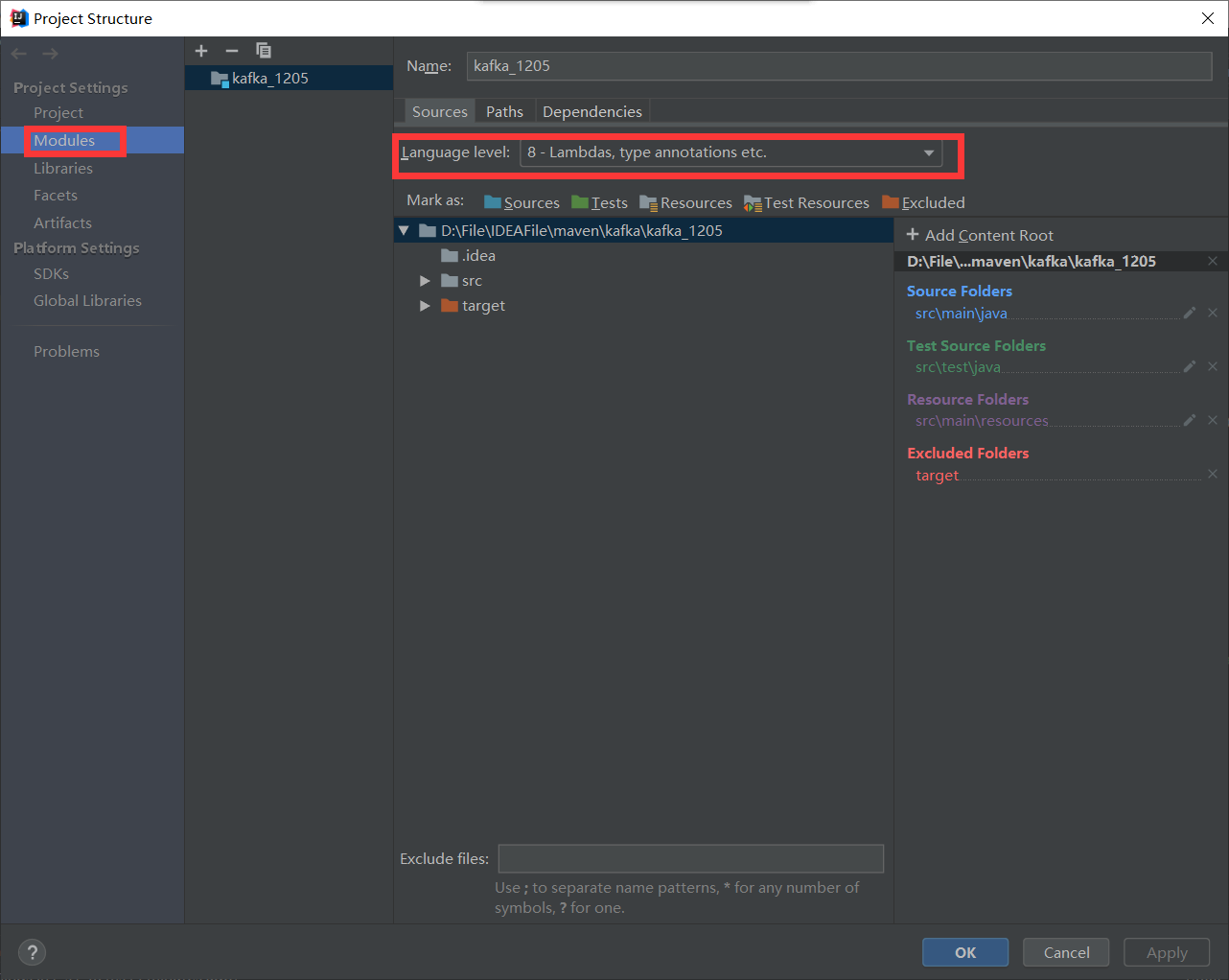The image size is (1229, 980).
Task: Edit the src\main\java source folder properties
Action: point(1189,312)
